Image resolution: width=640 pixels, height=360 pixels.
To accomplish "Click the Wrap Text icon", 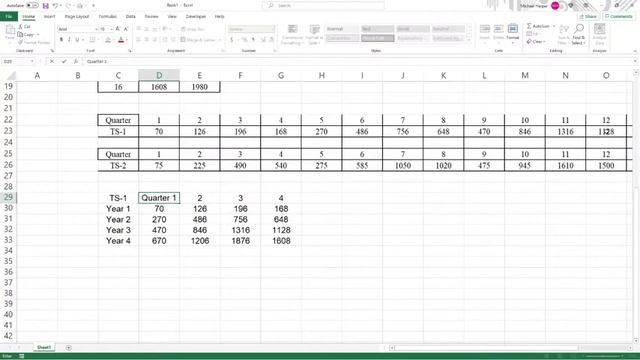I will click(x=183, y=29).
